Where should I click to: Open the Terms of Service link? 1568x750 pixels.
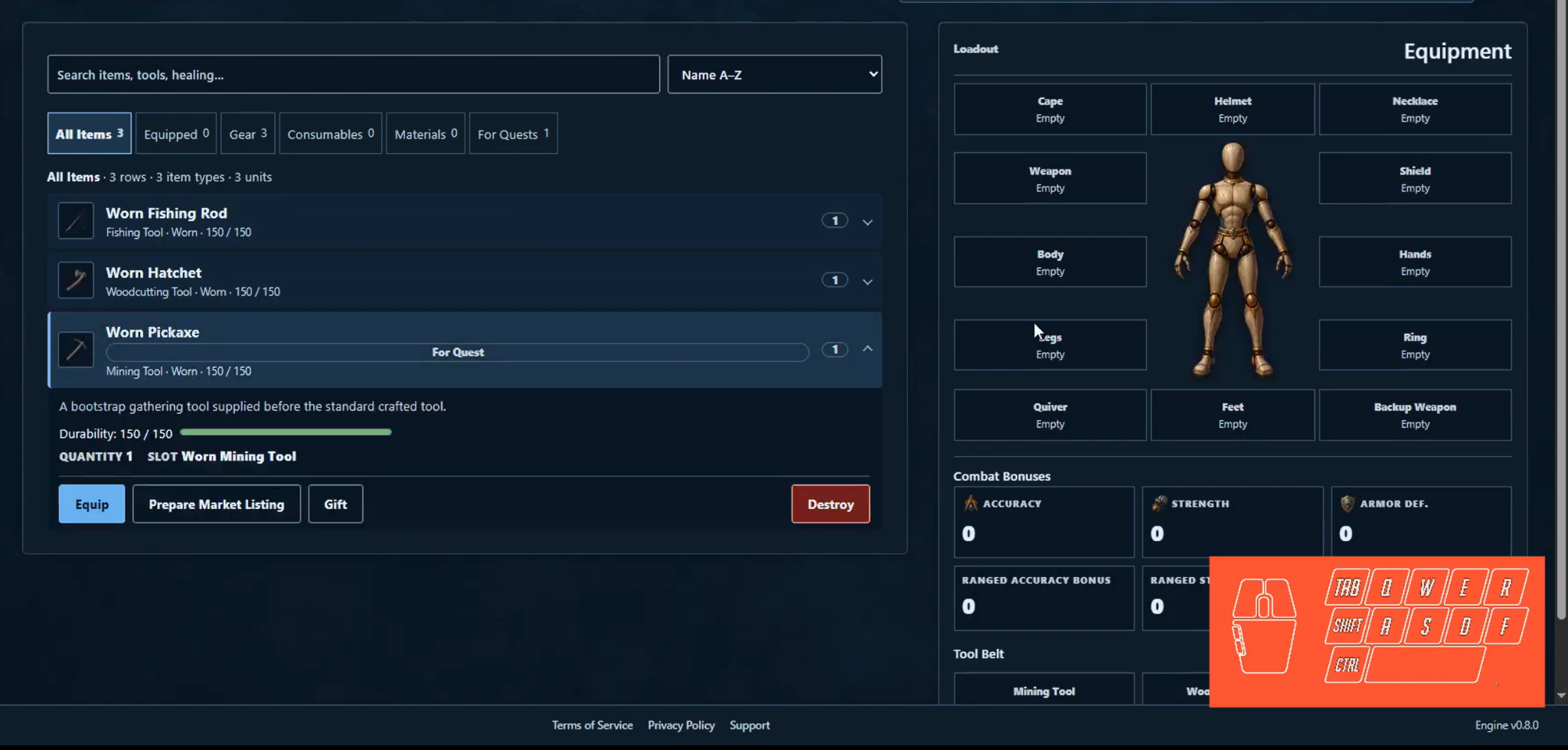click(593, 726)
